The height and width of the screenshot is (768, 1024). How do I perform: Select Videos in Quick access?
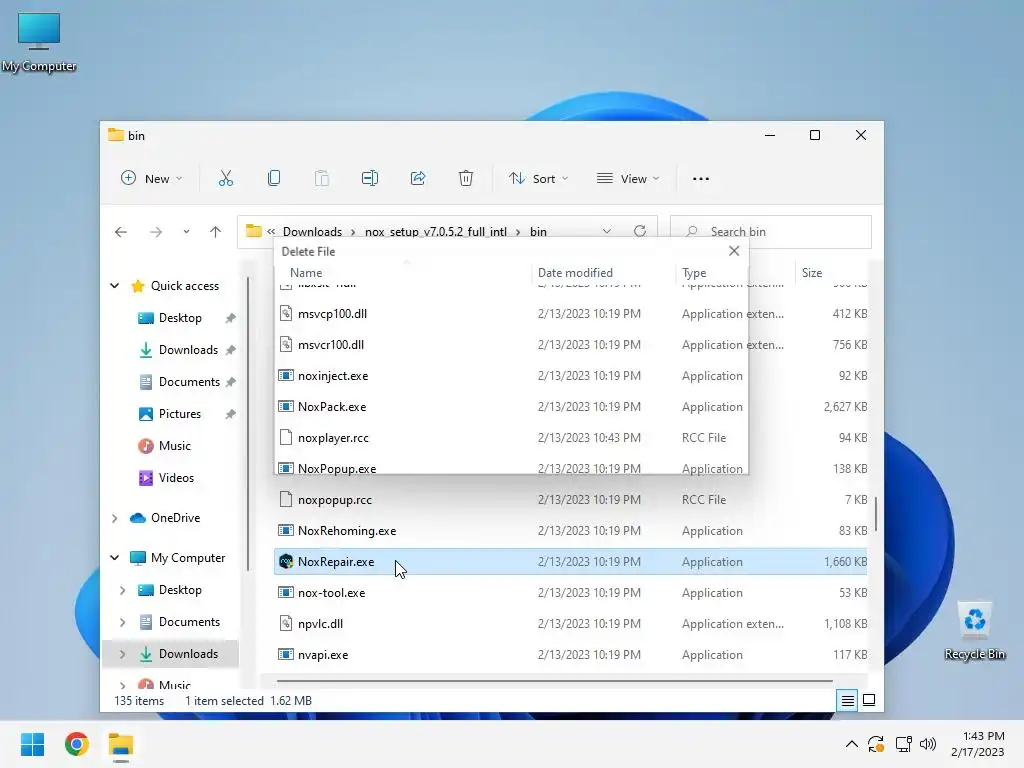tap(176, 478)
